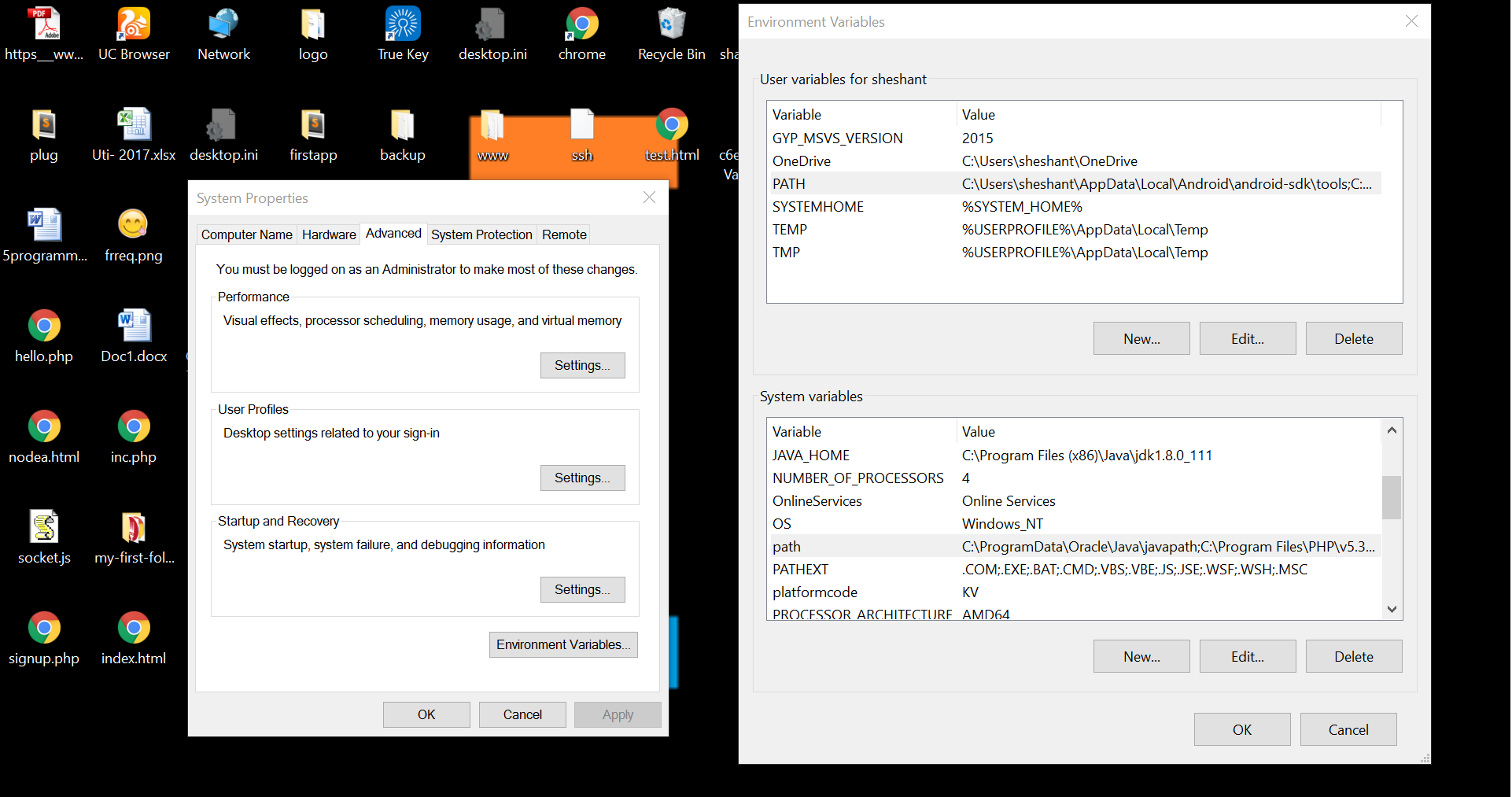Select the www folder icon
This screenshot has width=1512, height=797.
pyautogui.click(x=492, y=135)
